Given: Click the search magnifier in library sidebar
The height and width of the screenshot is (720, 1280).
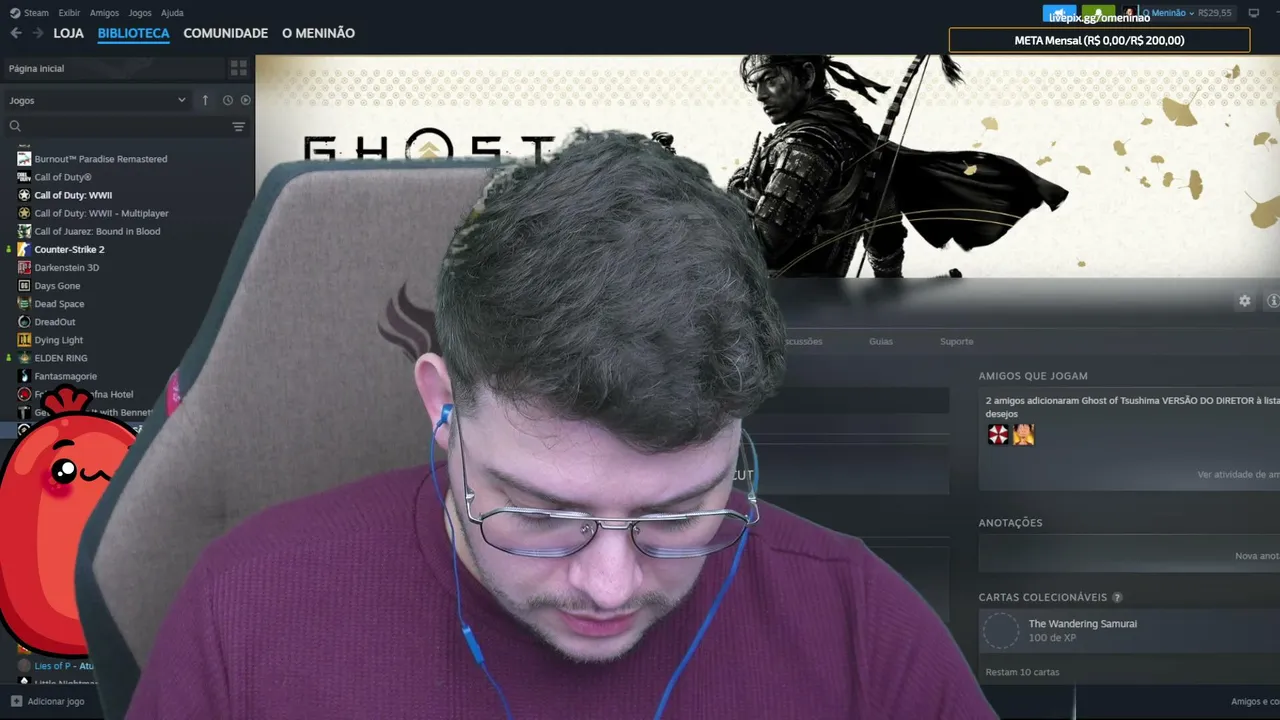Looking at the screenshot, I should pyautogui.click(x=15, y=126).
